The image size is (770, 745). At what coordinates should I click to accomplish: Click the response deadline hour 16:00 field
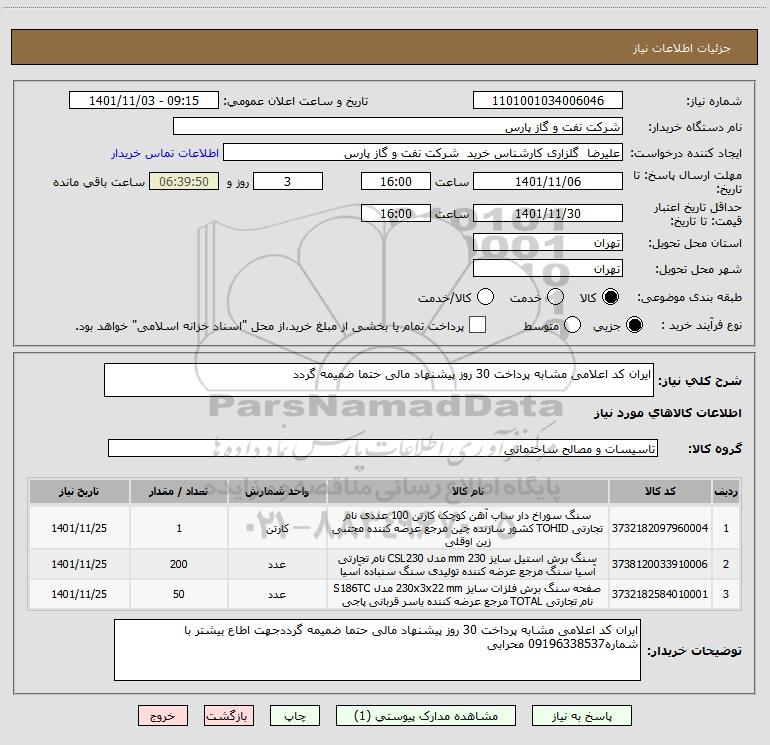pos(396,182)
